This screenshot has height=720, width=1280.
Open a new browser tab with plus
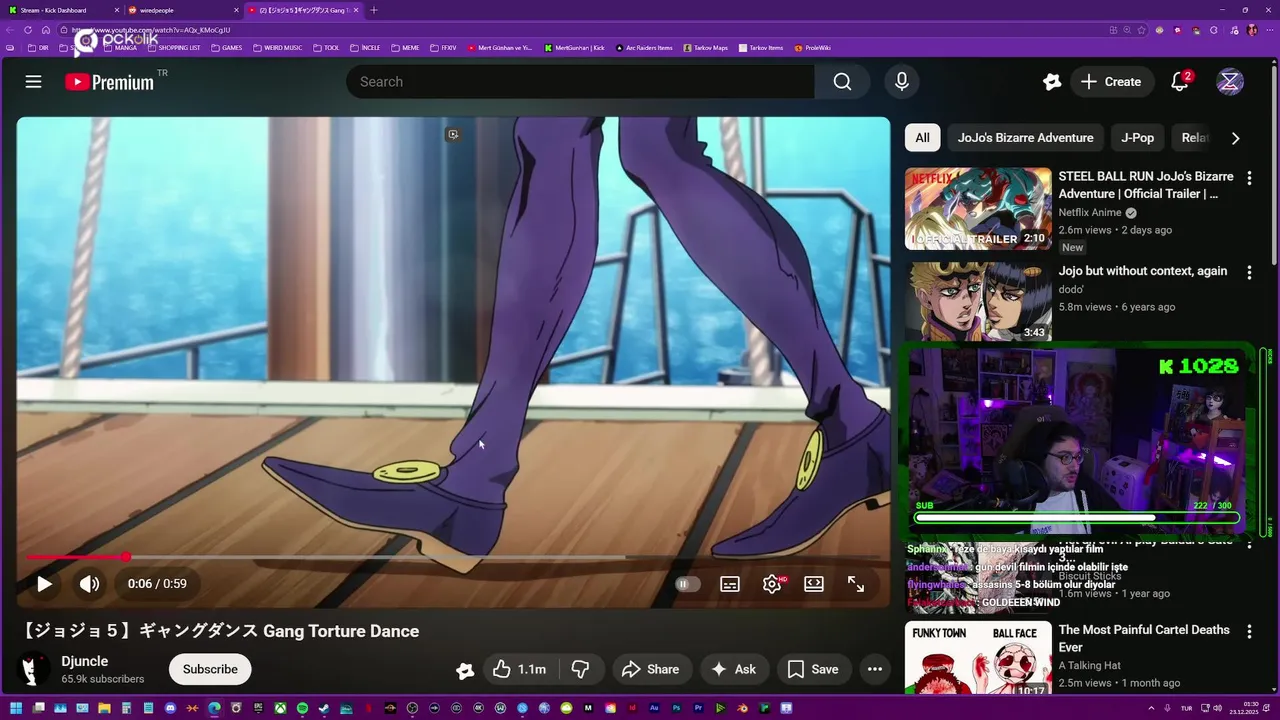point(374,10)
